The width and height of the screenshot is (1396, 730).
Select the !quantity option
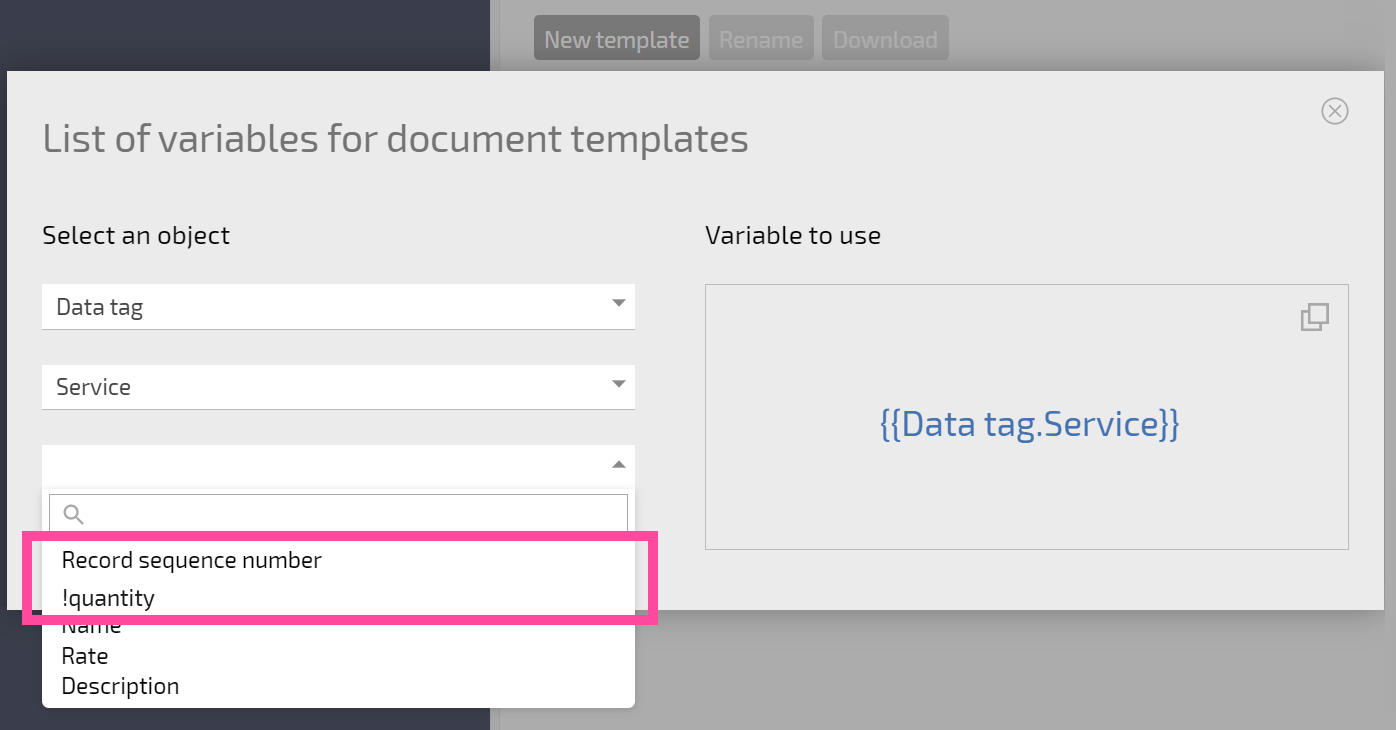click(338, 598)
